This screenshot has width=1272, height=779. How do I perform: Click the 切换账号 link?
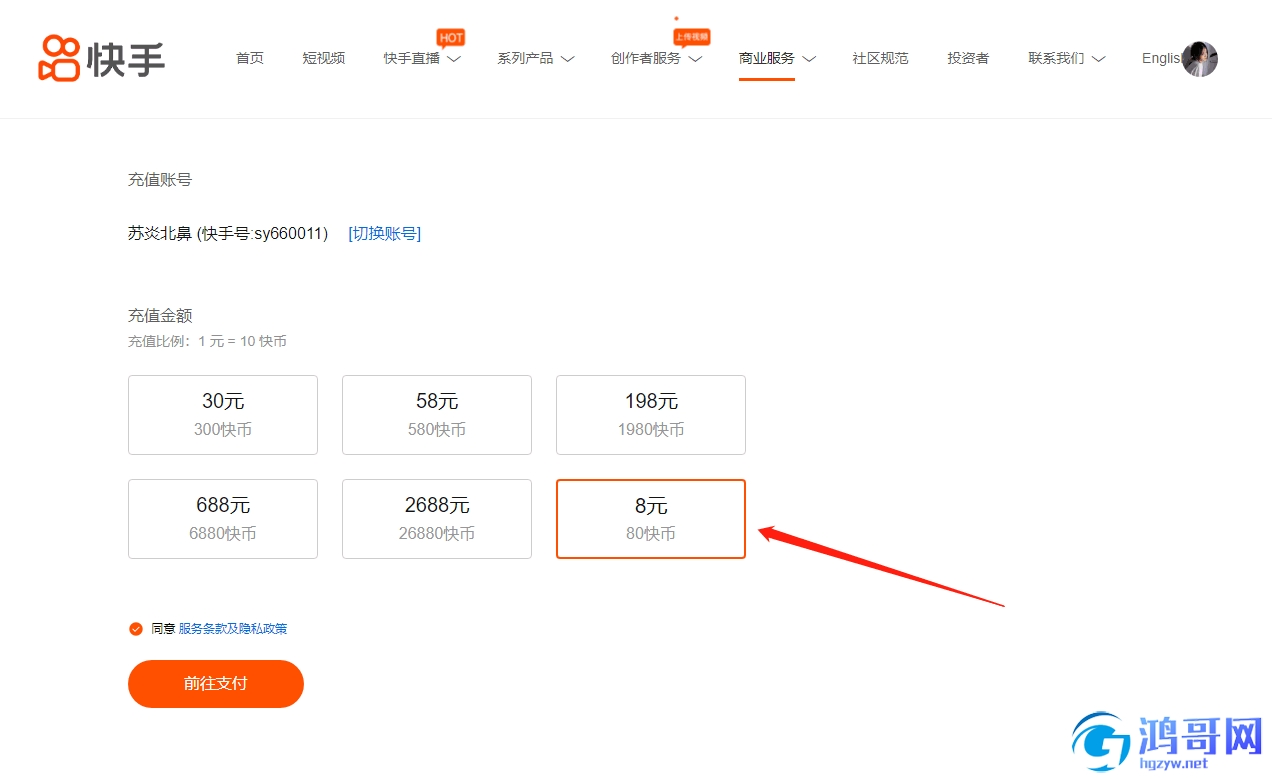[385, 233]
